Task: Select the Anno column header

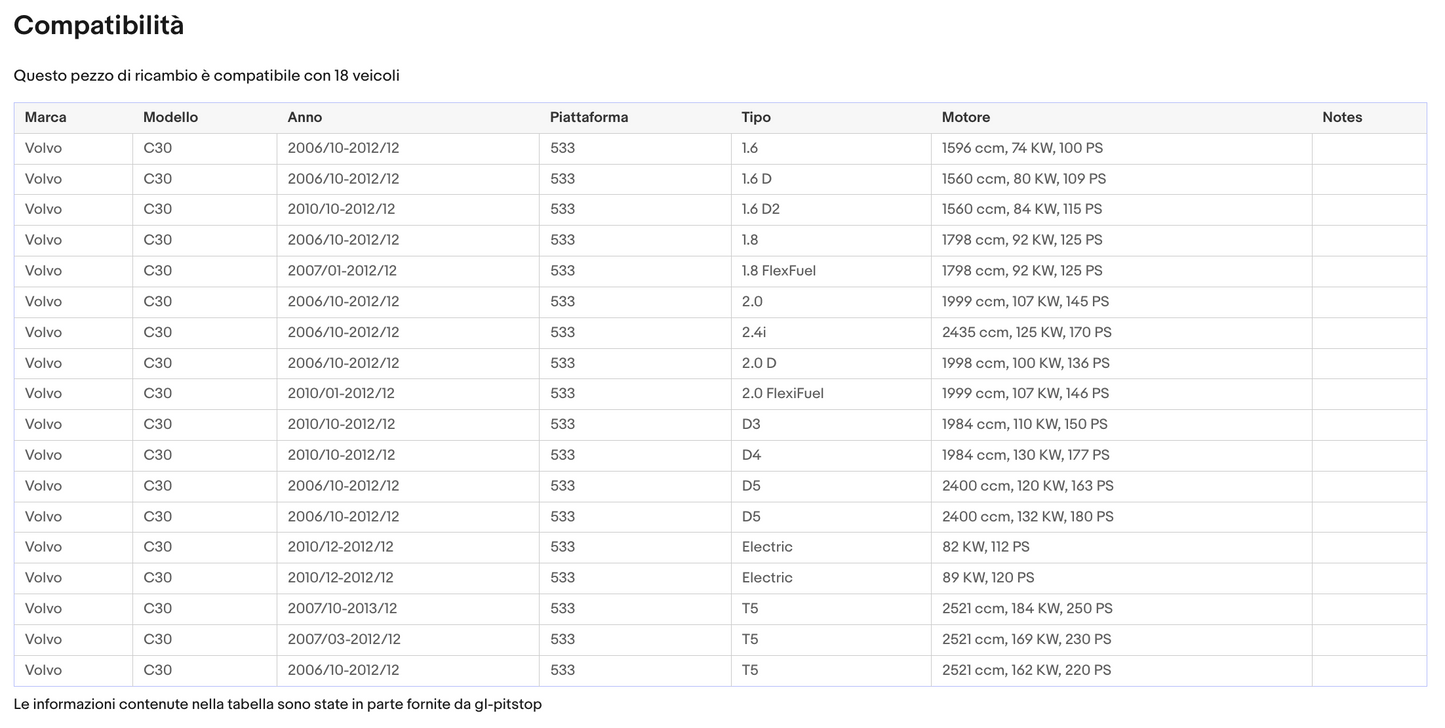Action: tap(305, 117)
